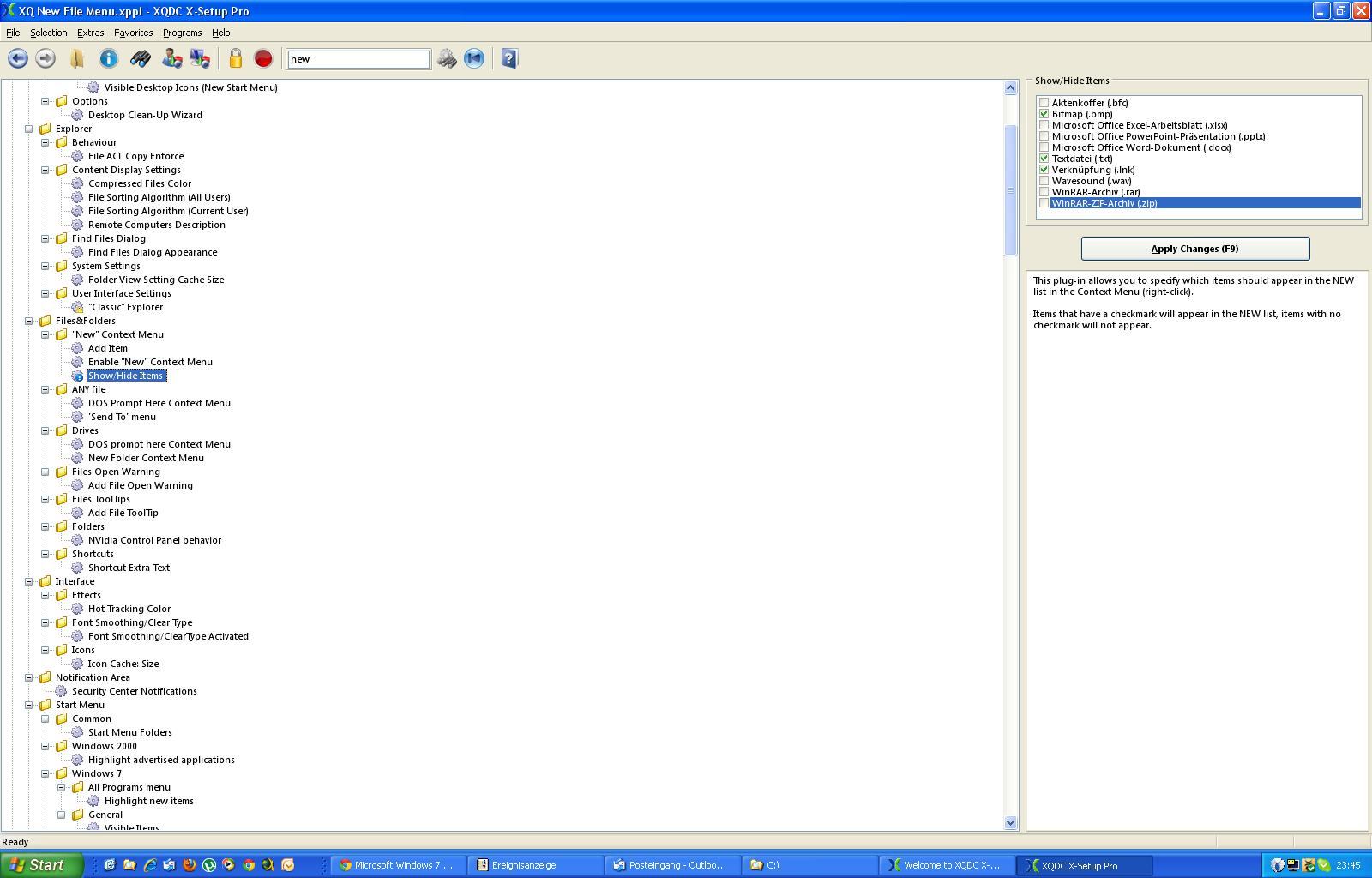Switch to Ereignisanzeige taskbar window

point(536,865)
